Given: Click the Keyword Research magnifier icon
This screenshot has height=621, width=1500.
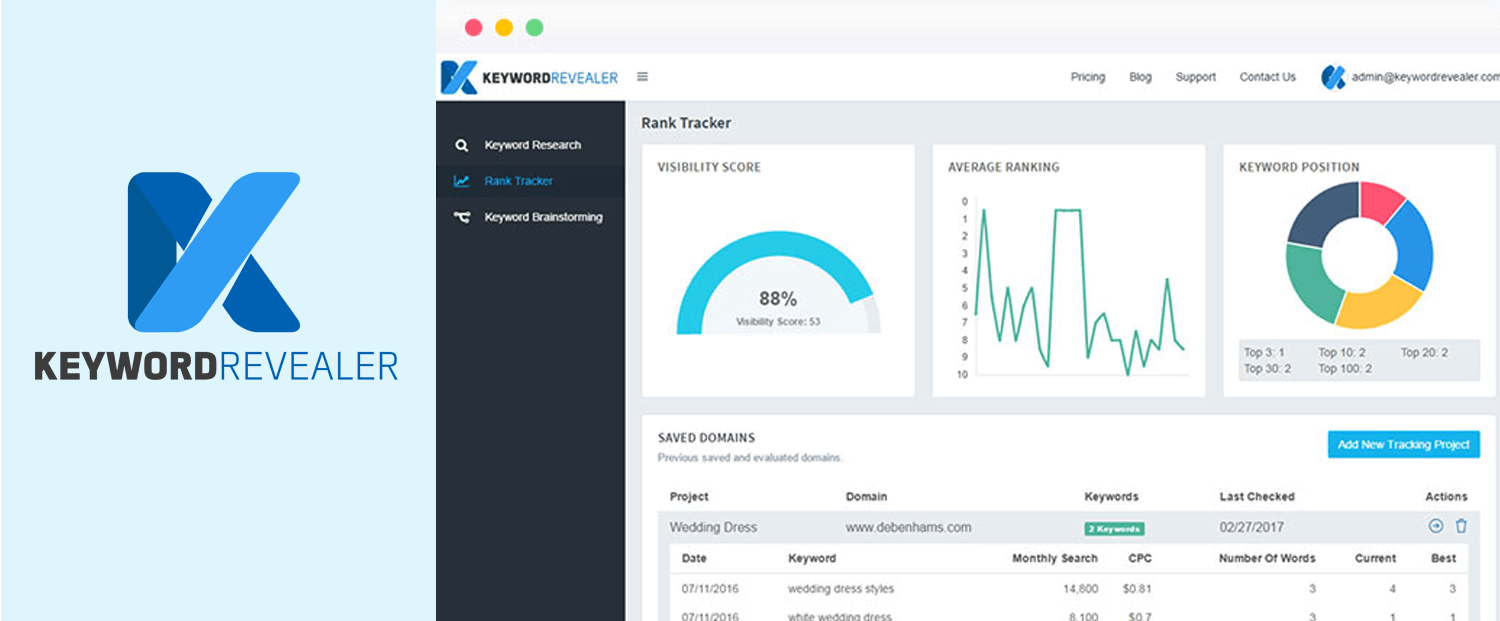Looking at the screenshot, I should pos(461,145).
